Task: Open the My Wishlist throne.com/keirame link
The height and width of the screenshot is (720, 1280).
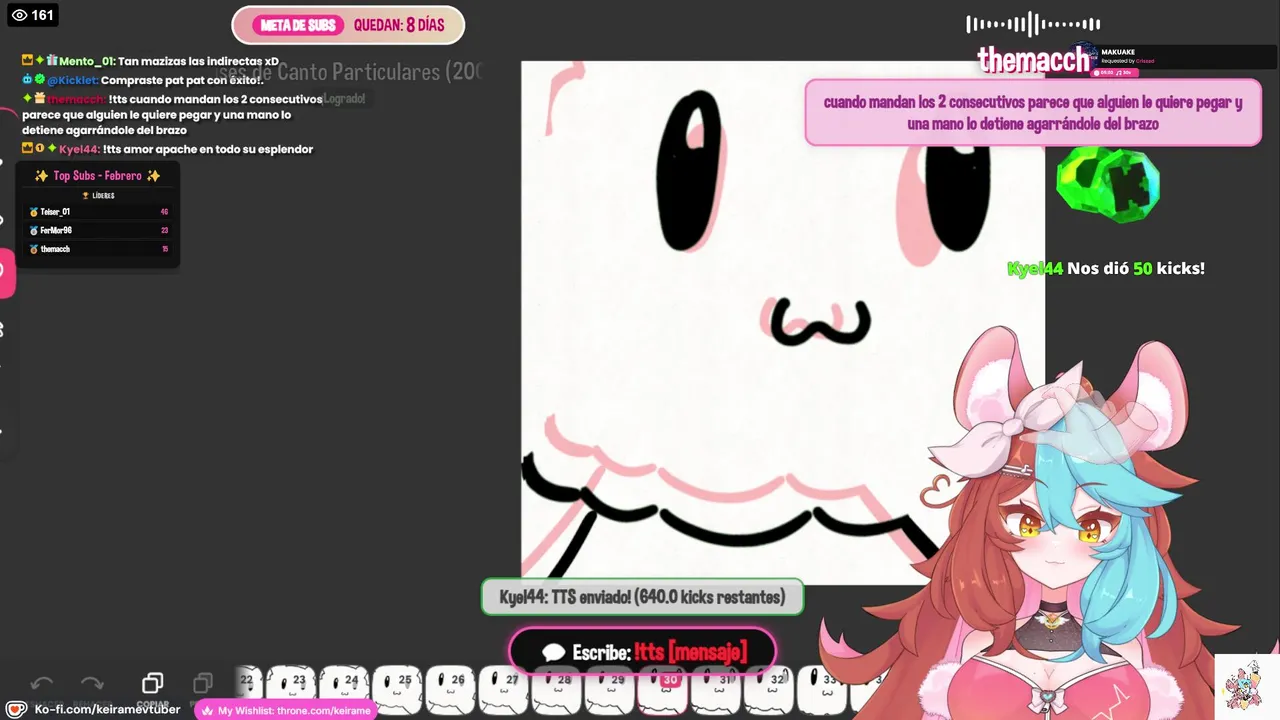Action: point(286,710)
